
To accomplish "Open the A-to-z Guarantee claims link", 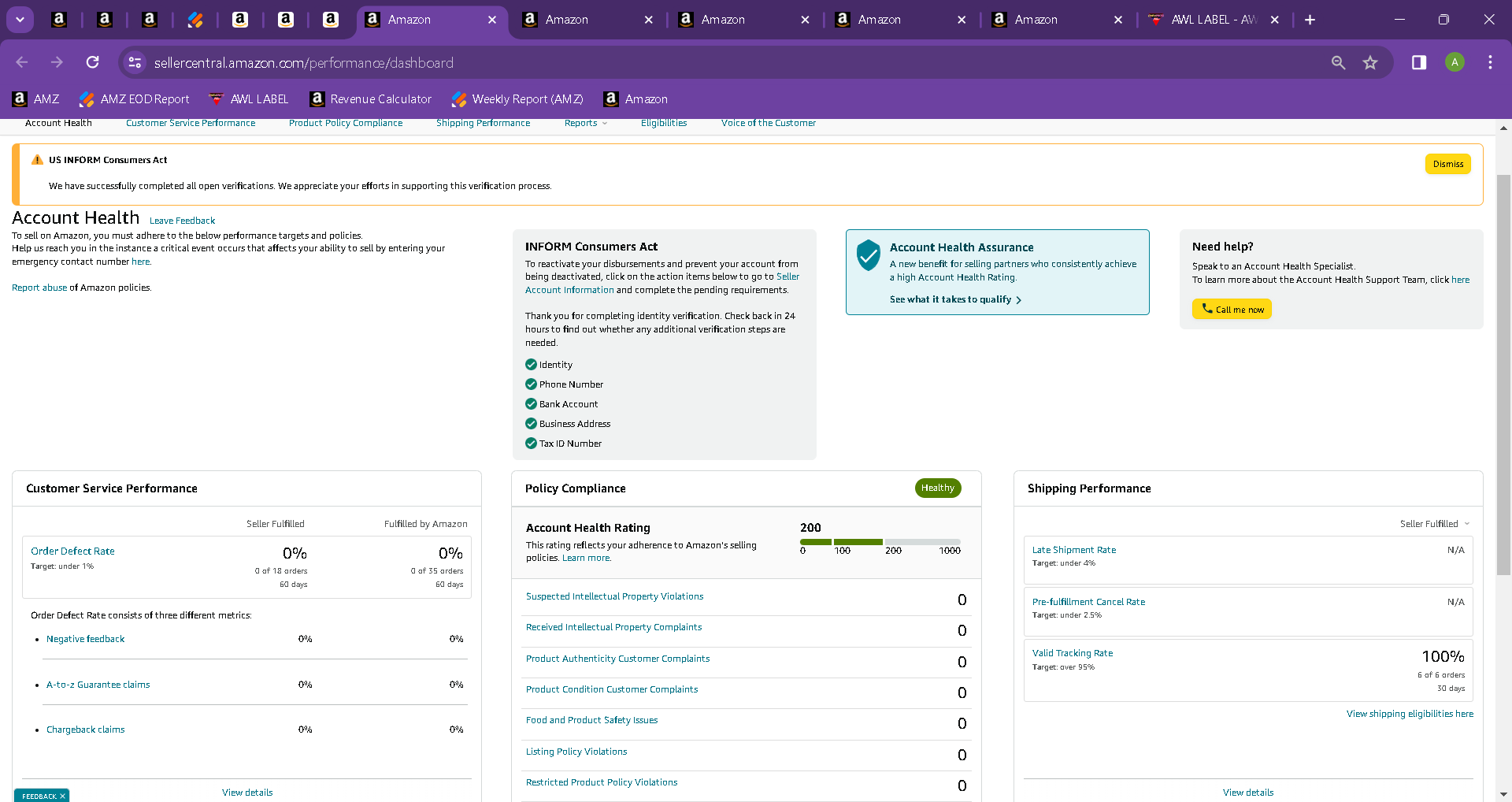I will tap(98, 685).
